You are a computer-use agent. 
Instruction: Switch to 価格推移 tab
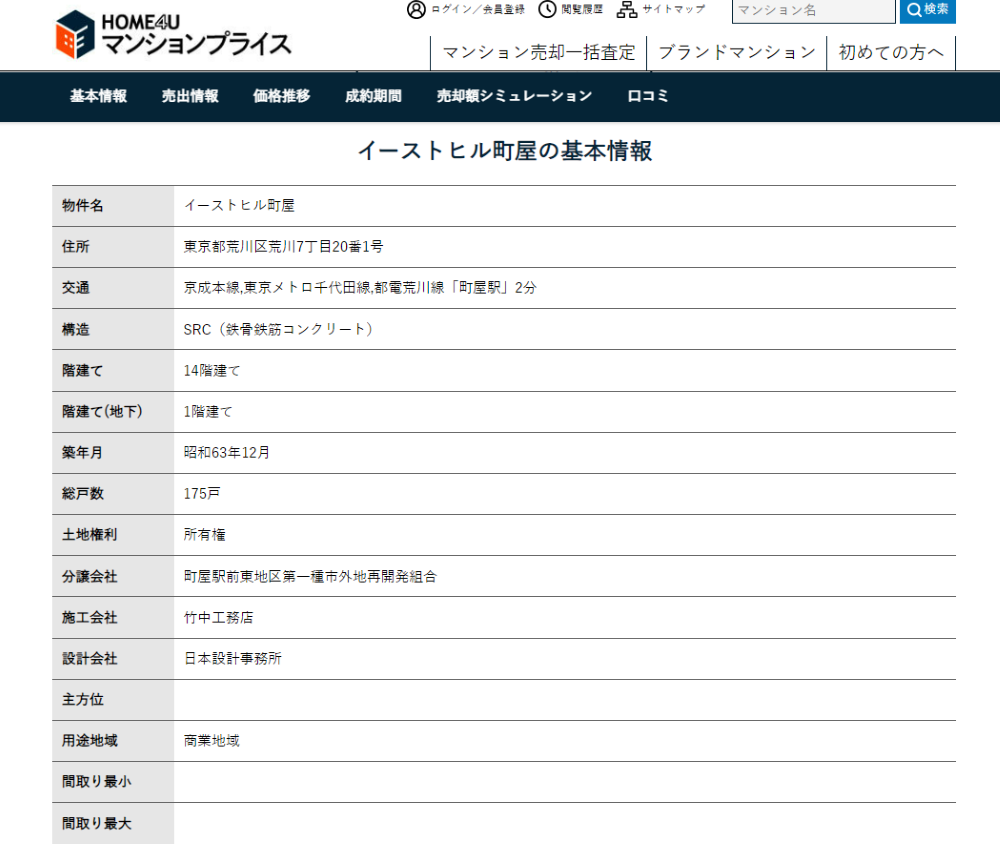click(x=281, y=96)
